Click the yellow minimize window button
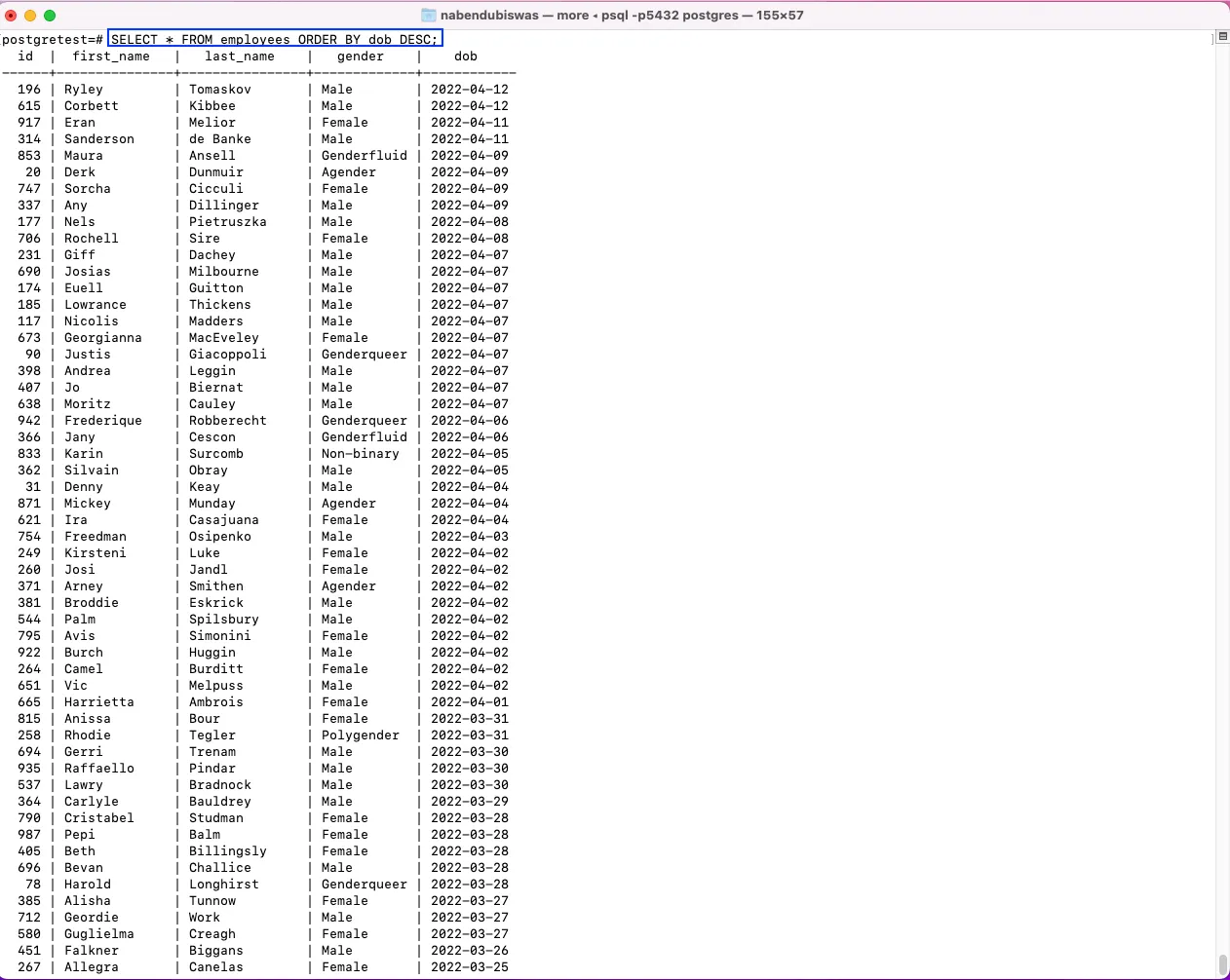This screenshot has width=1230, height=980. click(30, 15)
